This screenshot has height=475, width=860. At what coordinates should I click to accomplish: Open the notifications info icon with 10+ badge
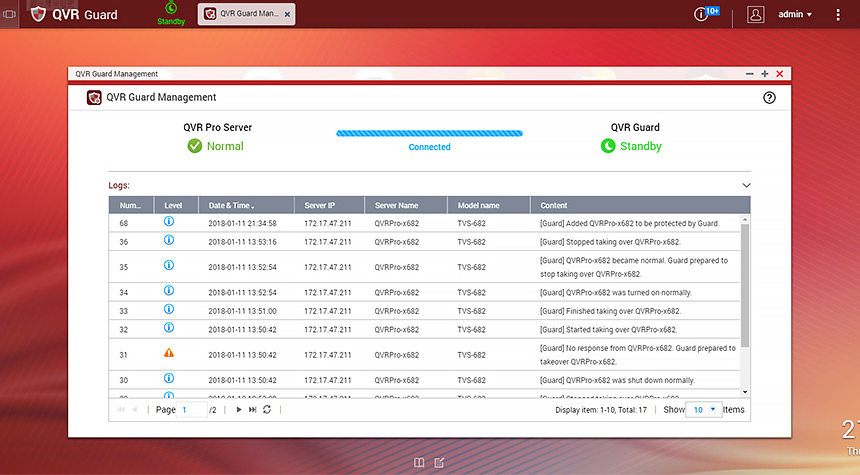701,15
